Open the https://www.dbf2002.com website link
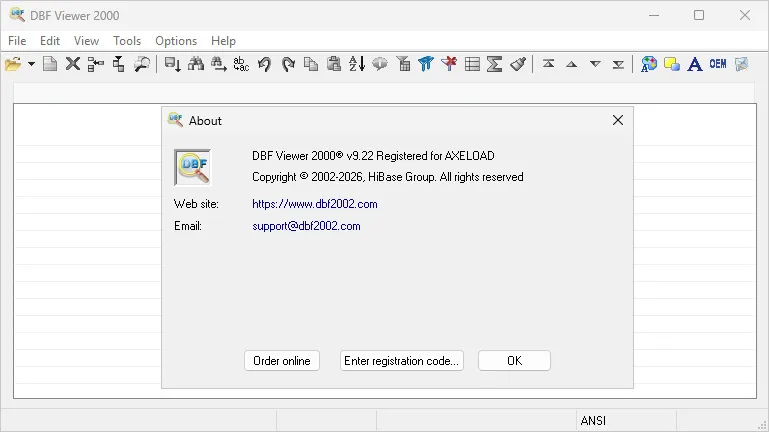The image size is (769, 432). click(315, 204)
